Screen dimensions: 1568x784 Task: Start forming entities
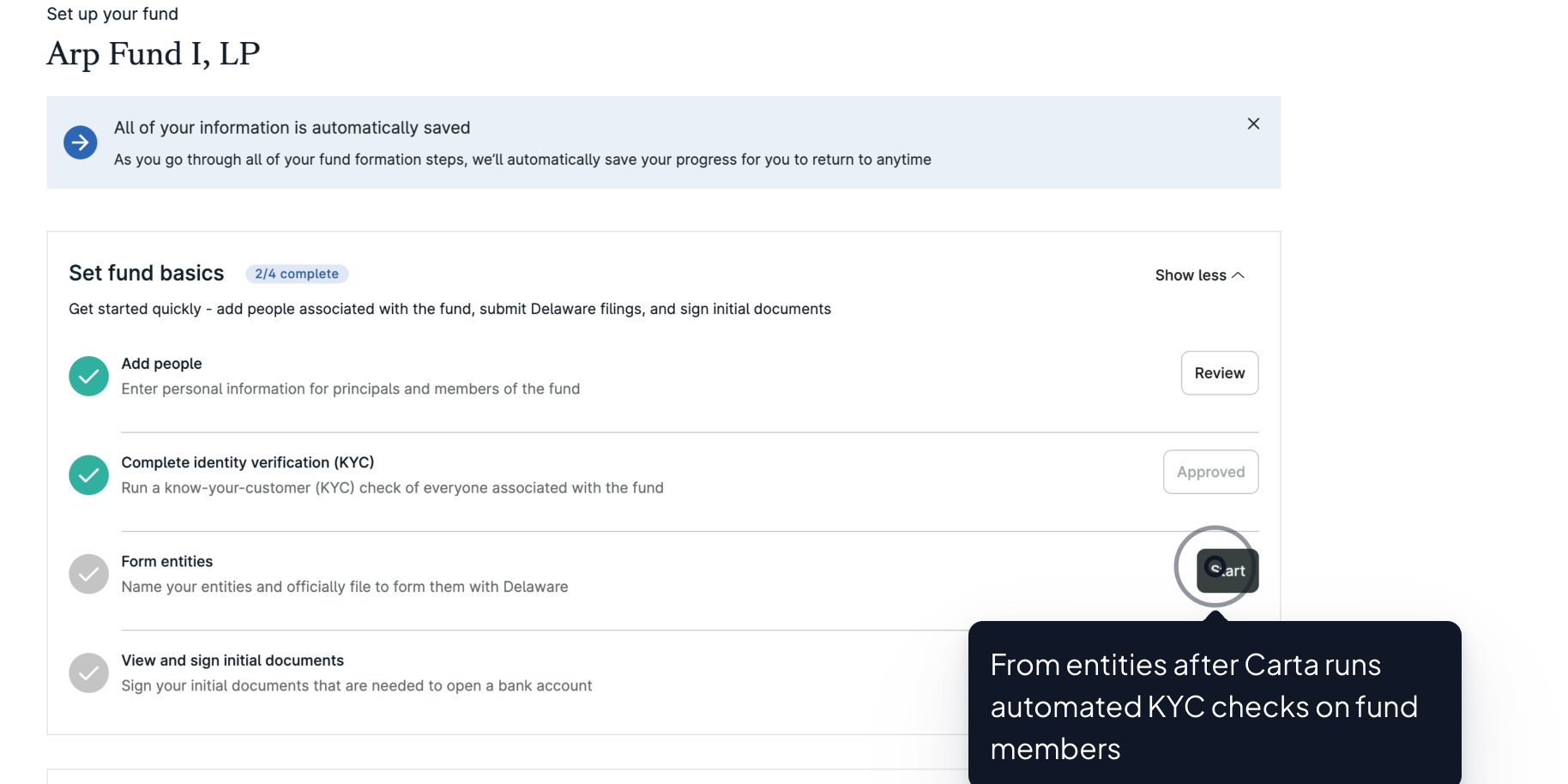pyautogui.click(x=1227, y=570)
